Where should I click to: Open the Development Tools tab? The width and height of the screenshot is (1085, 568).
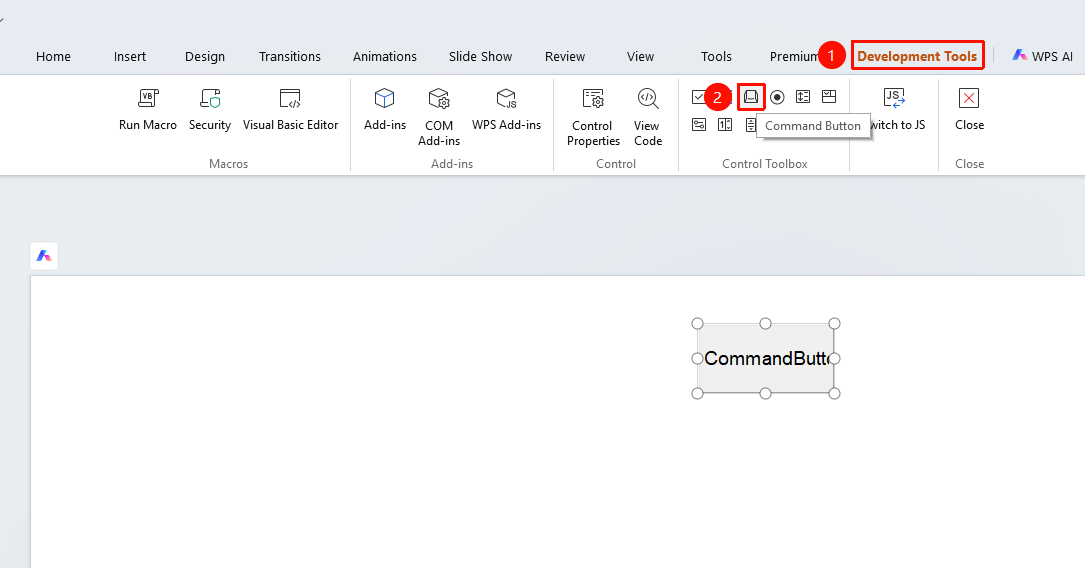click(917, 57)
